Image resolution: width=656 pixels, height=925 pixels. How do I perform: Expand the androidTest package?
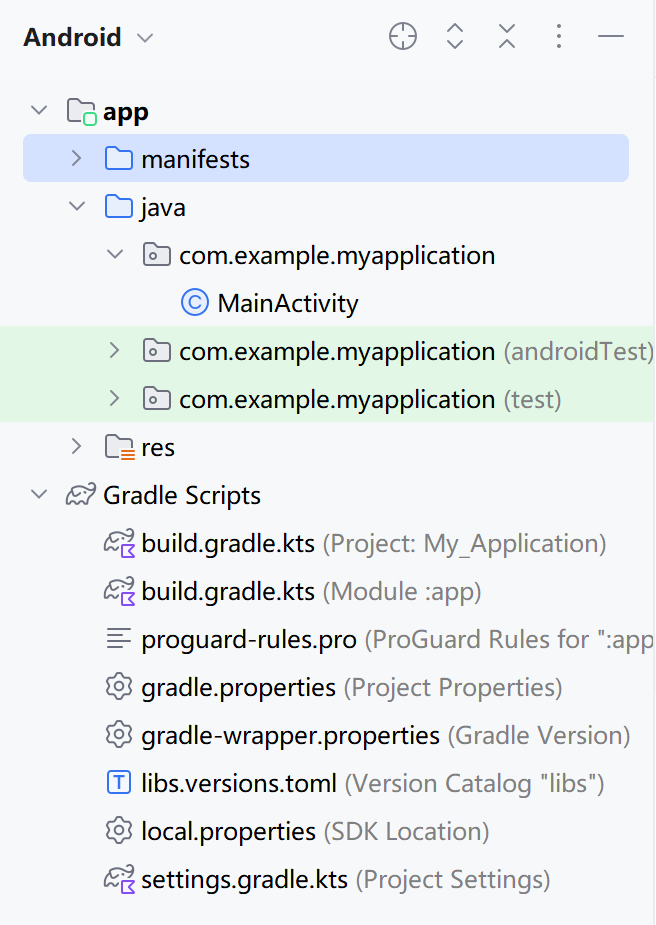(114, 351)
